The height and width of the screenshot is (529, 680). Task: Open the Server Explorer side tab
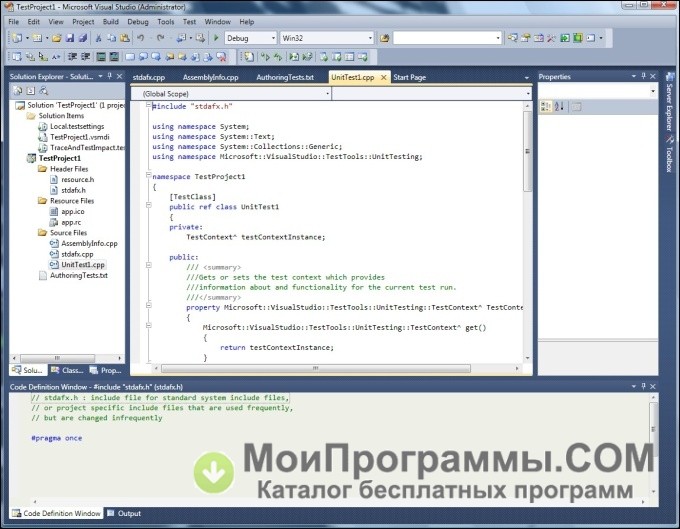670,103
